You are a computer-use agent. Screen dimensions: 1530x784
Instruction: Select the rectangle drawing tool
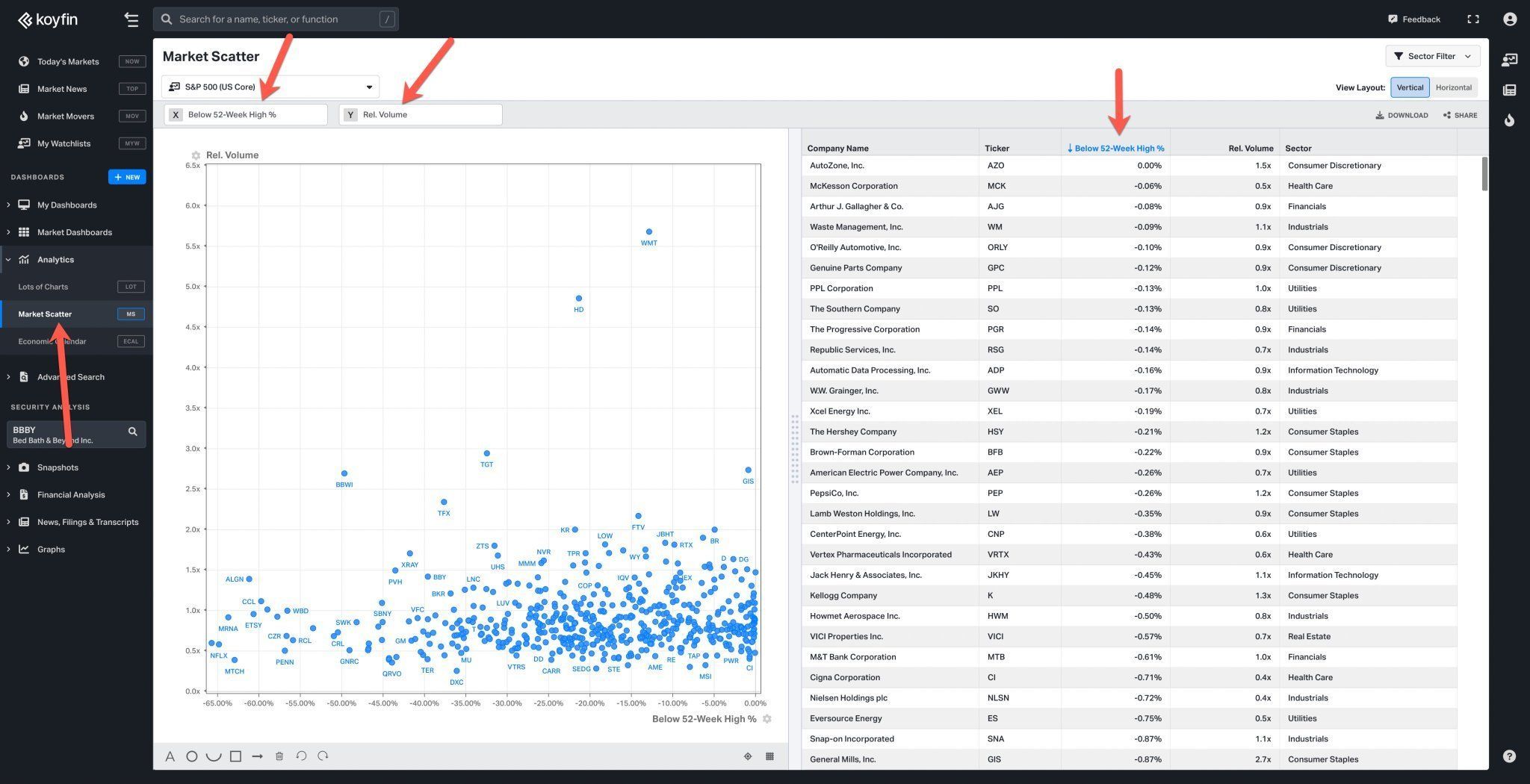coord(235,756)
